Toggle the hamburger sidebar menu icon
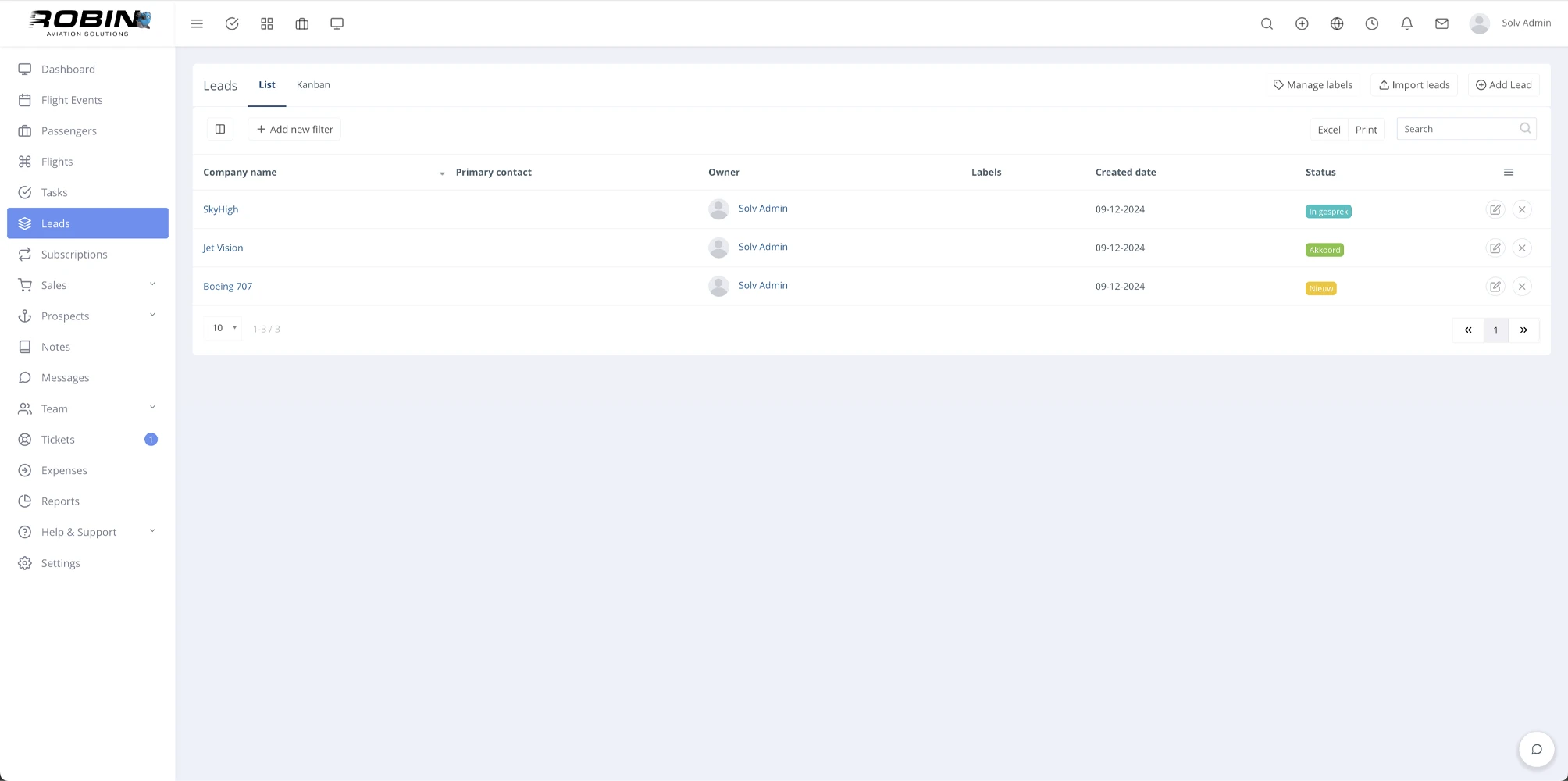 197,23
